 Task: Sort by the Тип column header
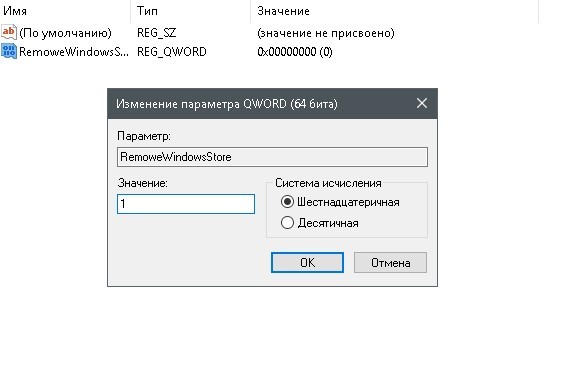(190, 11)
